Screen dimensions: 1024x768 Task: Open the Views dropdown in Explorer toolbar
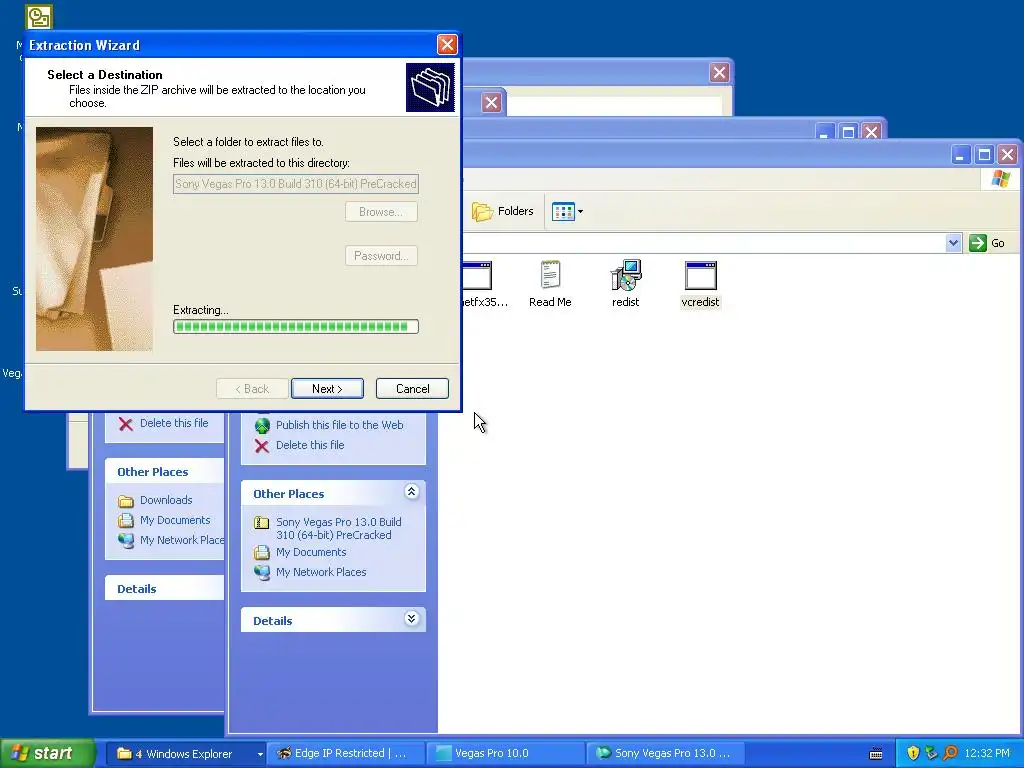pos(567,211)
